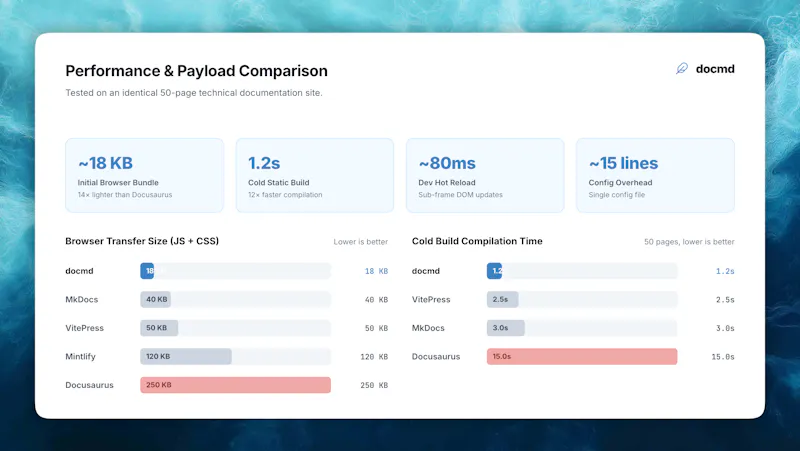Click the blue '1.2s' value at row end
Image resolution: width=800 pixels, height=451 pixels.
pyautogui.click(x=725, y=271)
